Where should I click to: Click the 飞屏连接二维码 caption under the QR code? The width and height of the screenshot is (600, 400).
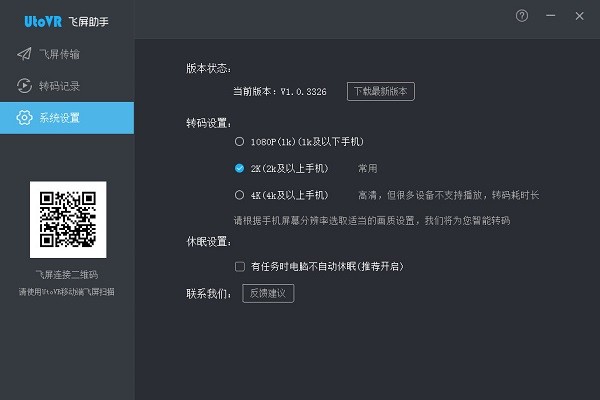67,274
